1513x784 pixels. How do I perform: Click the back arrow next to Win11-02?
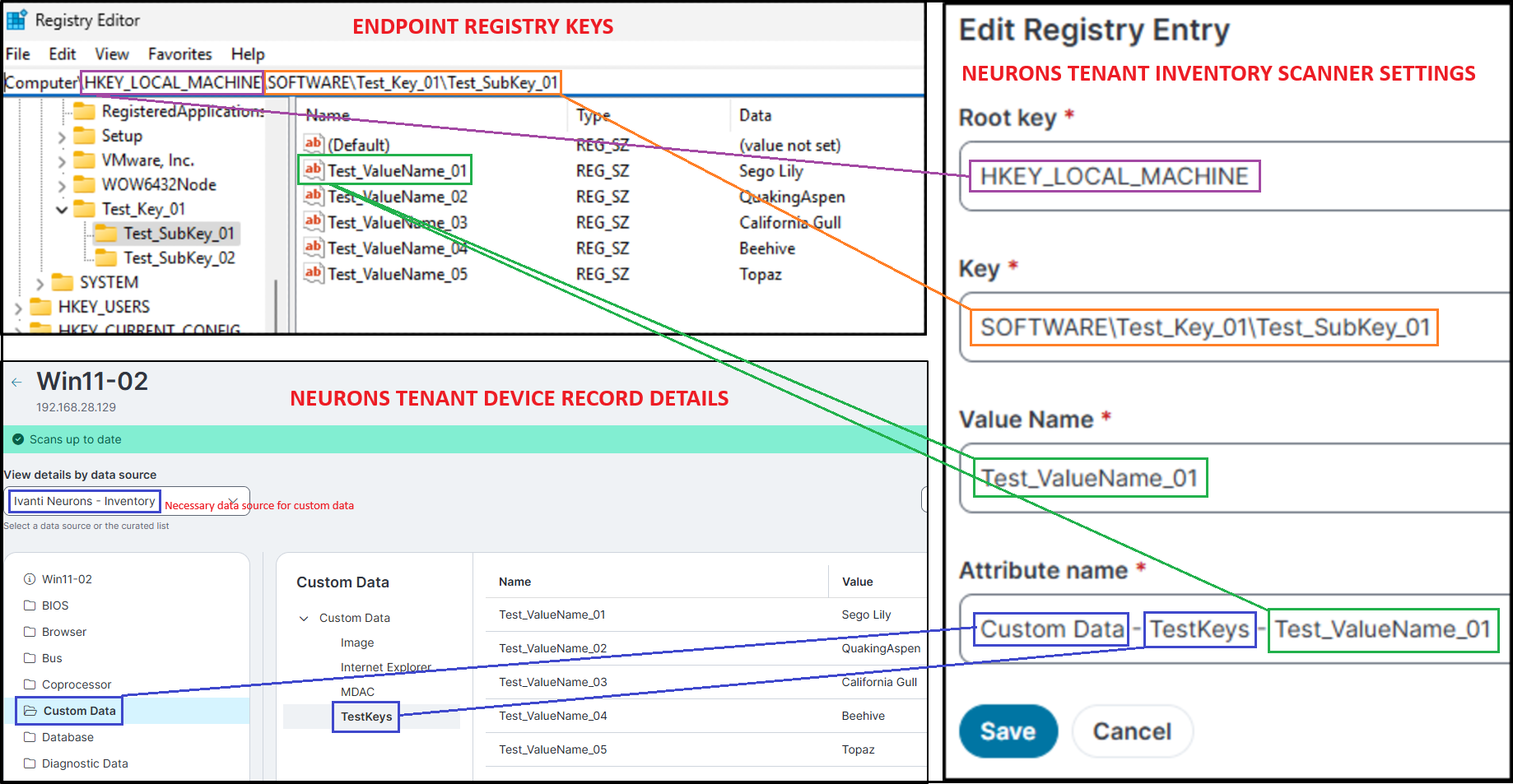pyautogui.click(x=16, y=381)
